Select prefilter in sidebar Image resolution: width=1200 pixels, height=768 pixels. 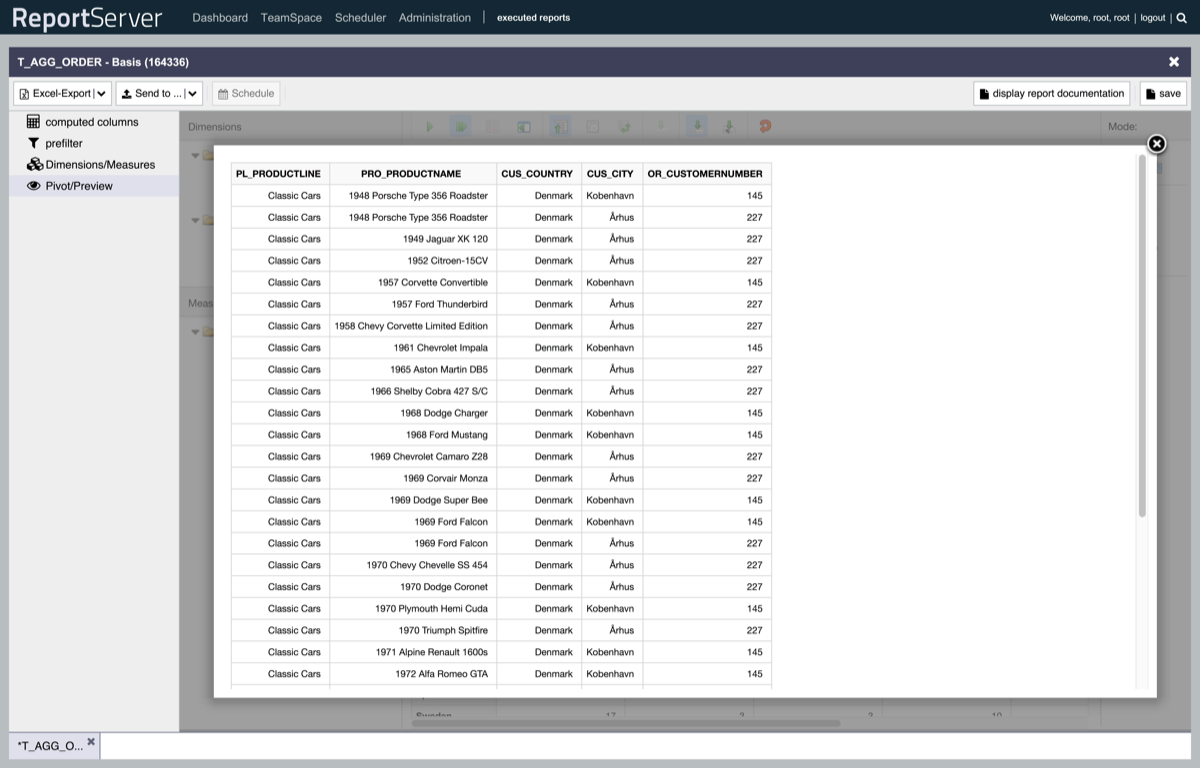(x=94, y=143)
